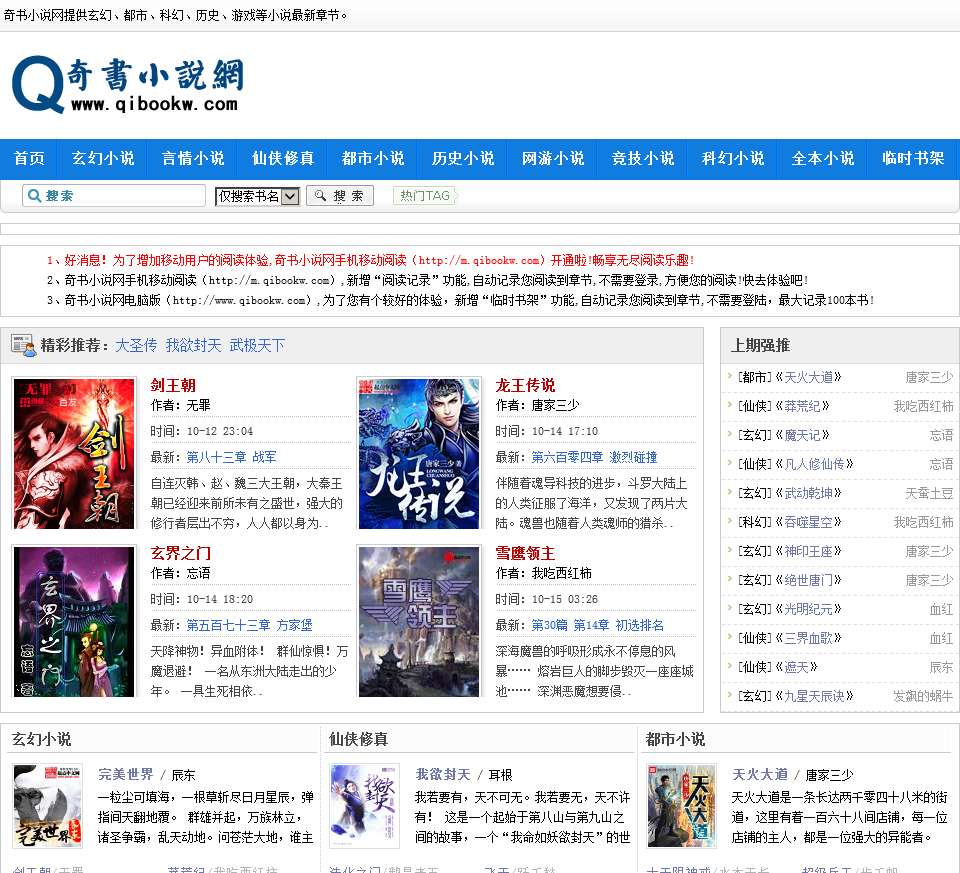The width and height of the screenshot is (960, 873).
Task: Open 《遮天》 in 上期强推 list
Action: tap(797, 667)
